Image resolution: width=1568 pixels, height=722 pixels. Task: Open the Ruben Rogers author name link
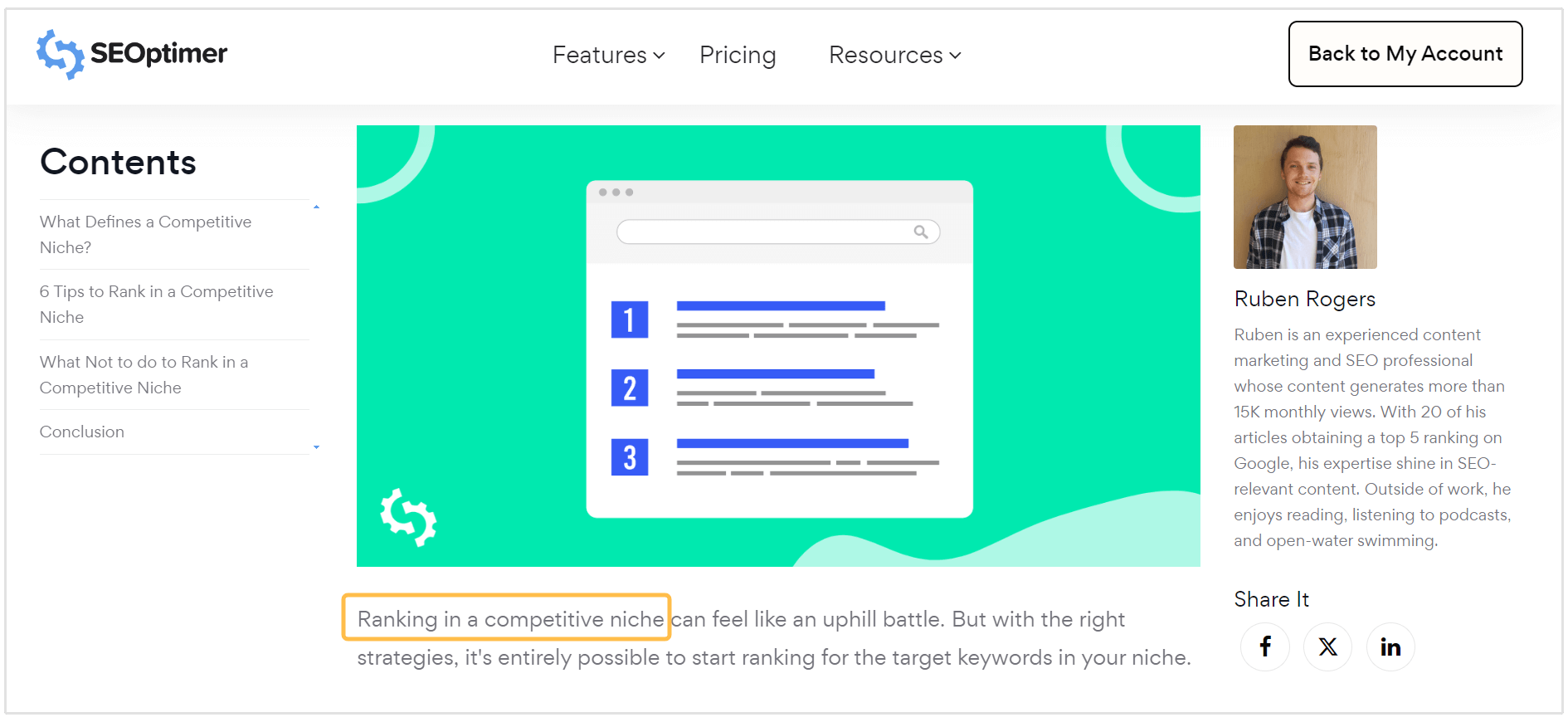[x=1304, y=299]
